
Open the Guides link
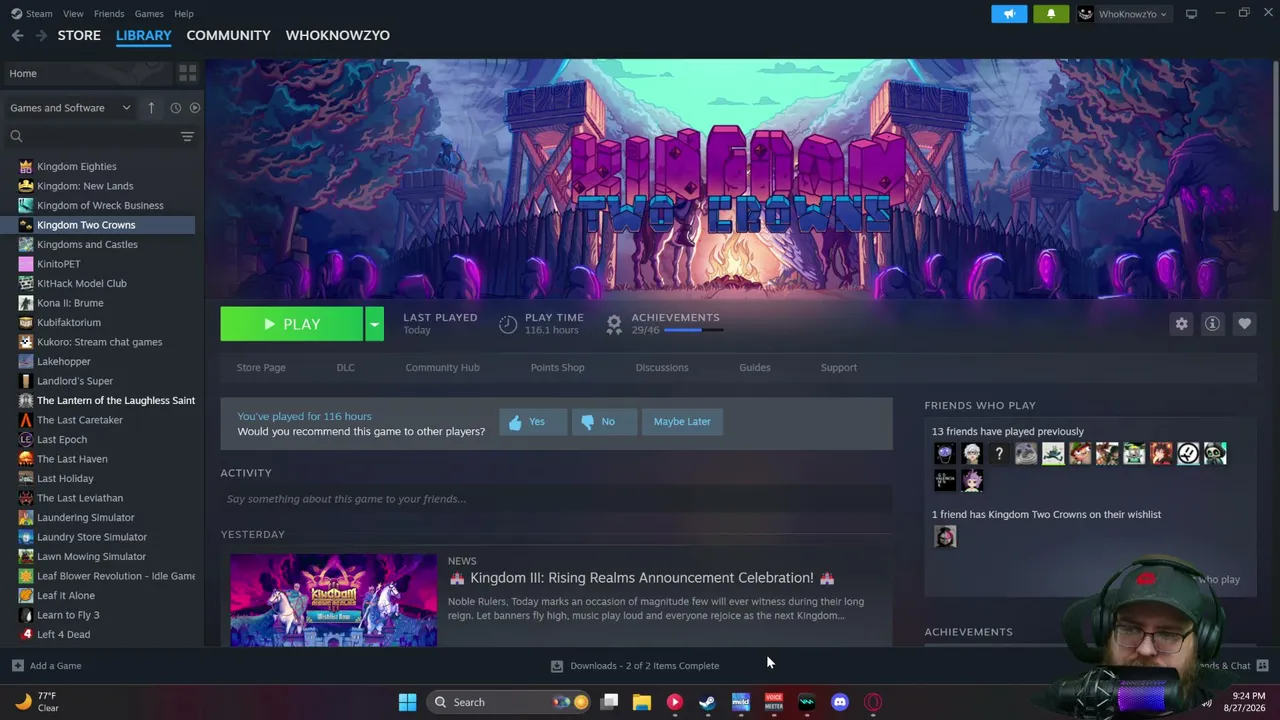[x=755, y=367]
